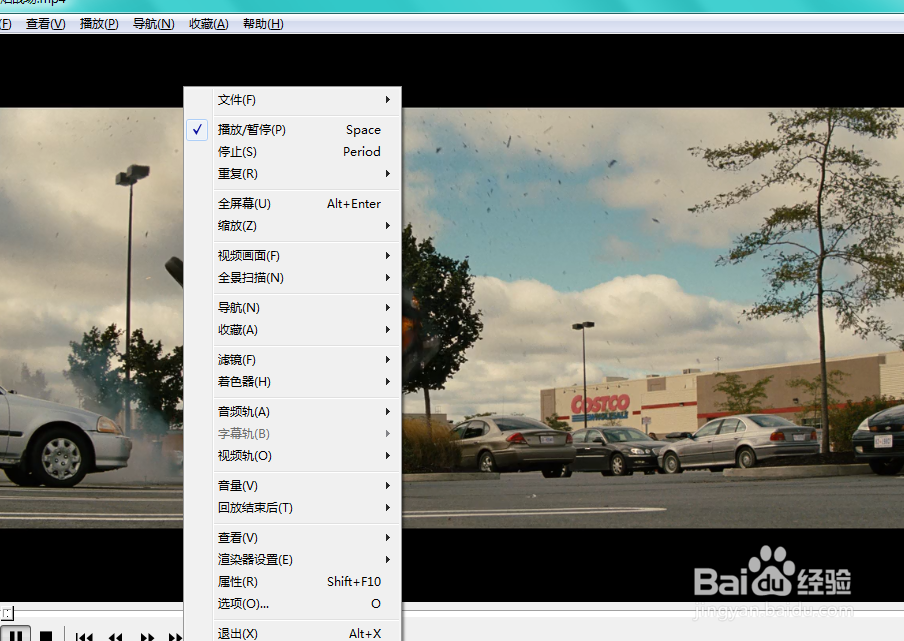The image size is (904, 641).
Task: Open 播放(P) in the top menu bar
Action: [x=99, y=24]
